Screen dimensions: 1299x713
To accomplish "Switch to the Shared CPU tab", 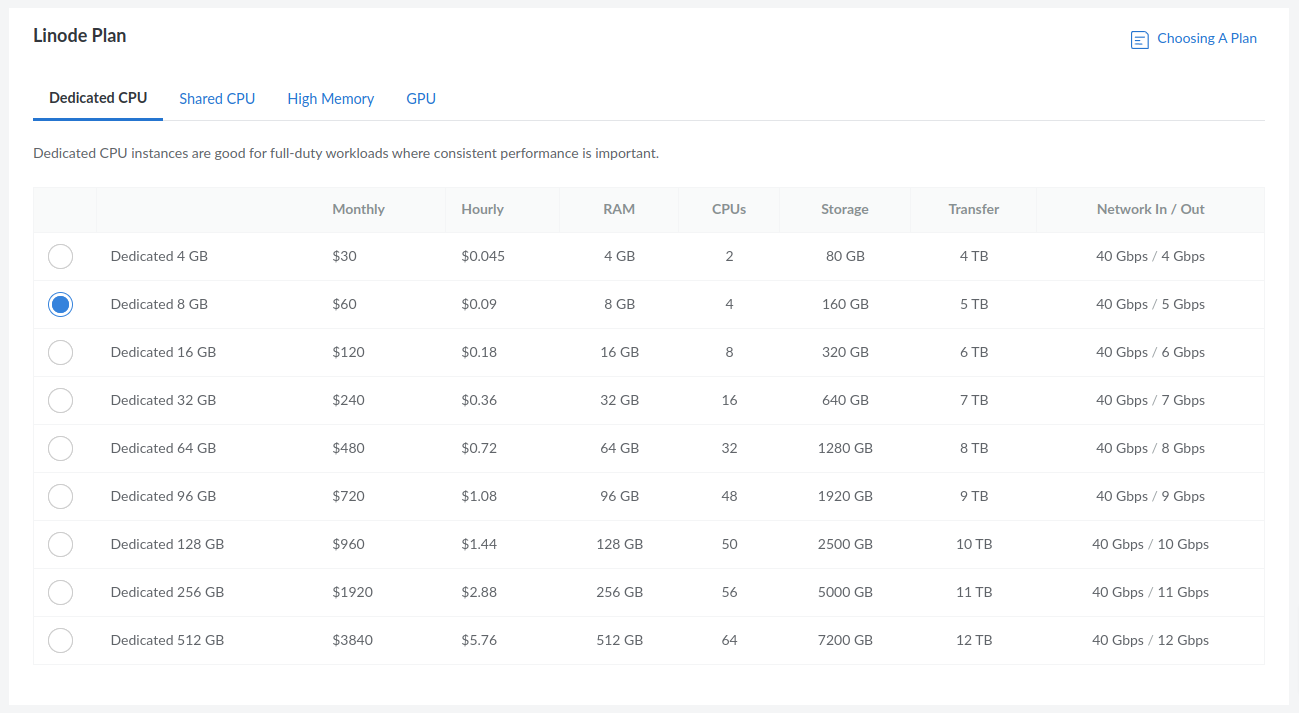I will coord(217,99).
